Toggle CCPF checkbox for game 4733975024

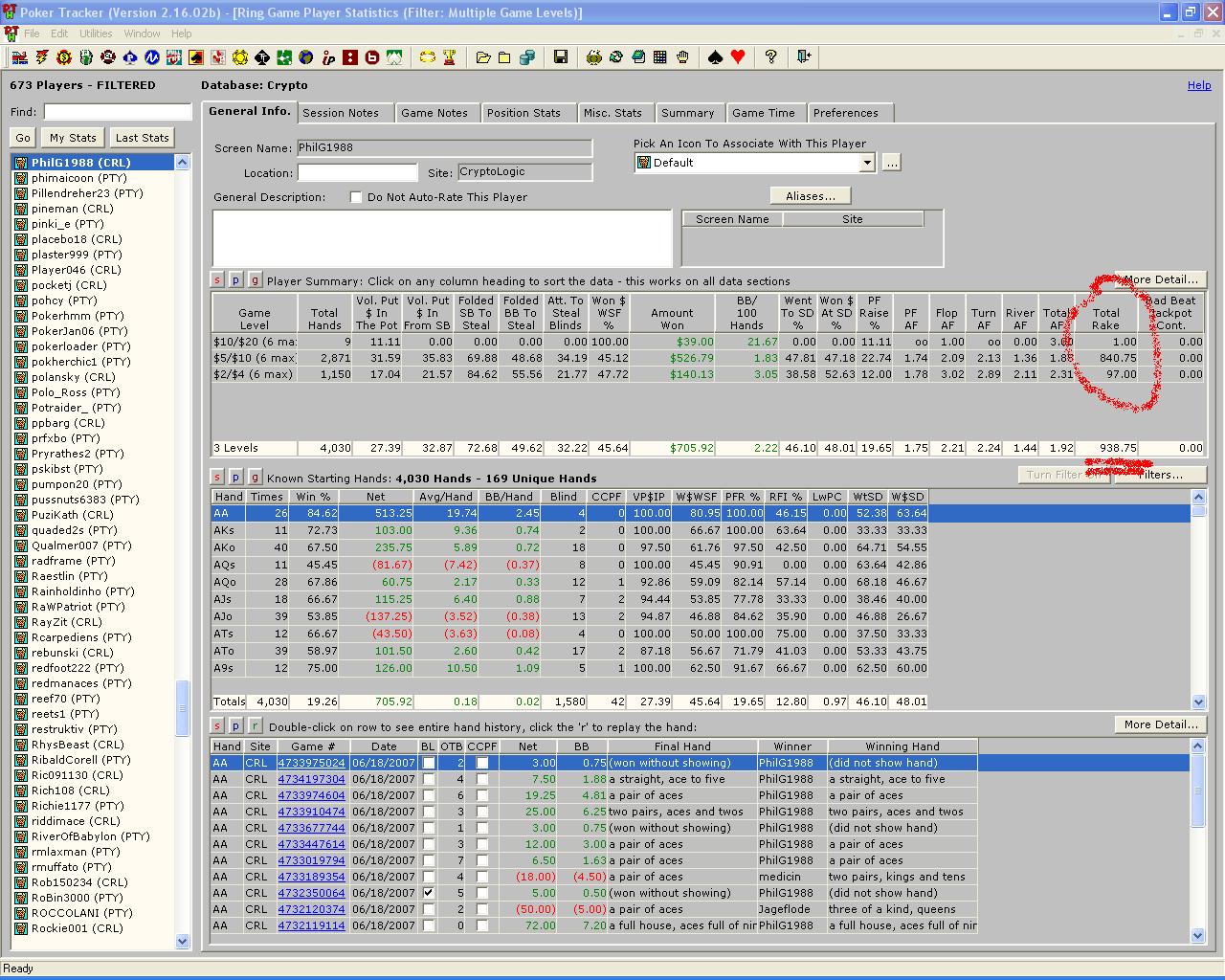point(482,763)
